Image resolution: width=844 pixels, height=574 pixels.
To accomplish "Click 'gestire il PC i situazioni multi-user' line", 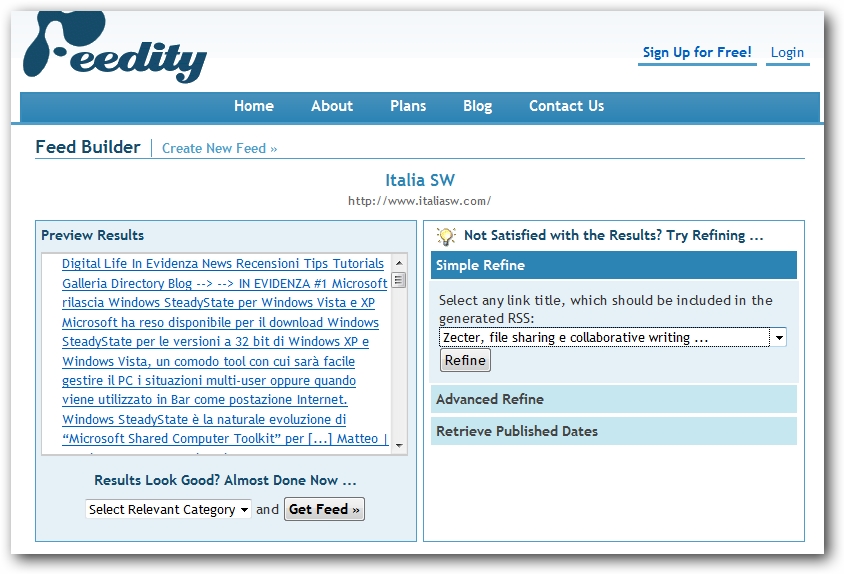I will coord(209,381).
